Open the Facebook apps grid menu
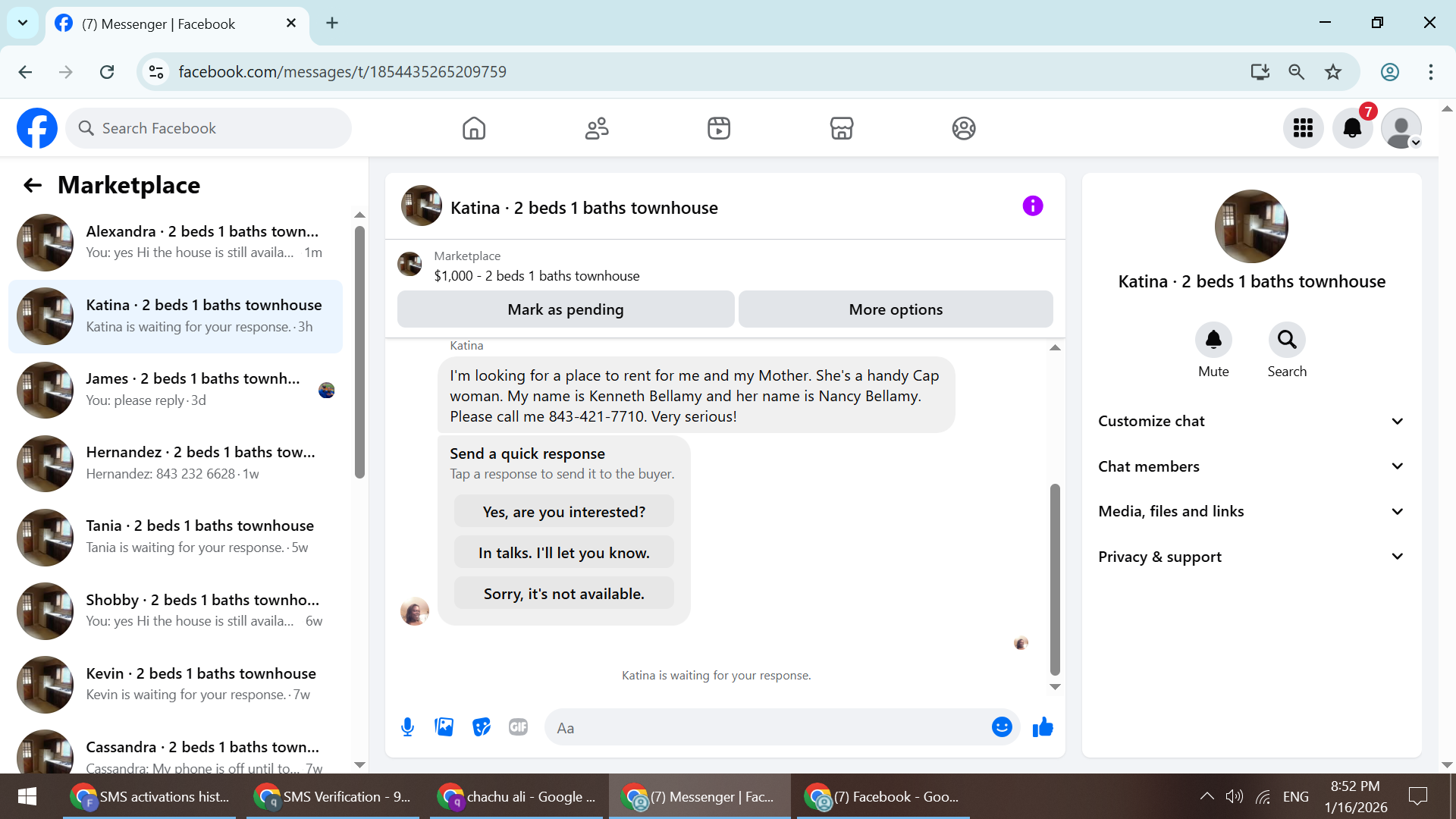Image resolution: width=1456 pixels, height=819 pixels. click(1303, 128)
